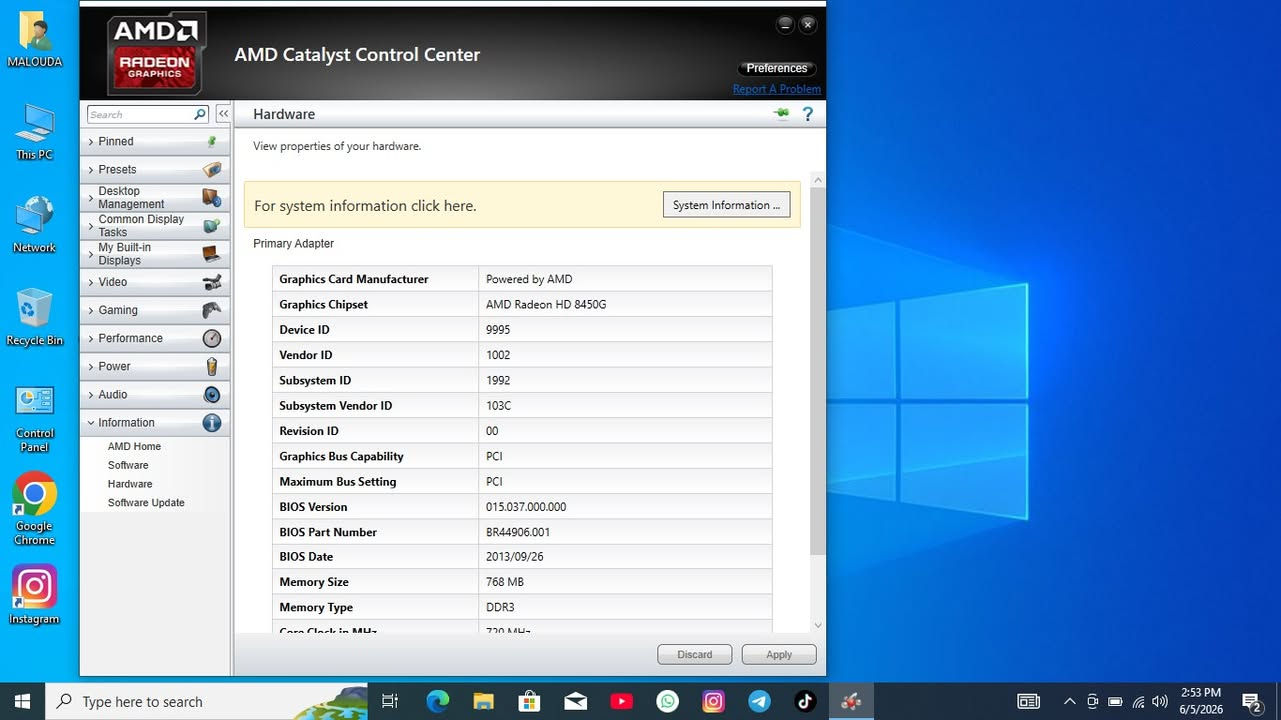The height and width of the screenshot is (720, 1281).
Task: Click the My Built-in Displays laptop icon
Action: pos(211,254)
